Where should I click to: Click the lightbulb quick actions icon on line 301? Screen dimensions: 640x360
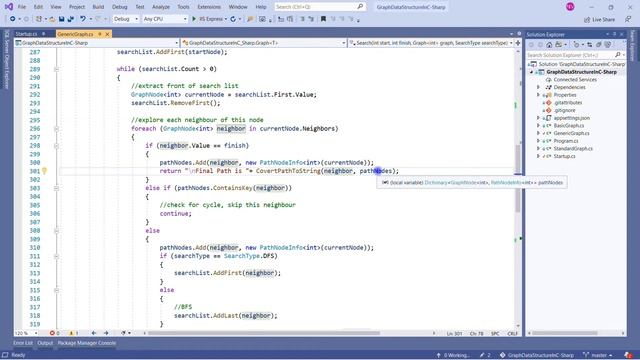click(44, 171)
